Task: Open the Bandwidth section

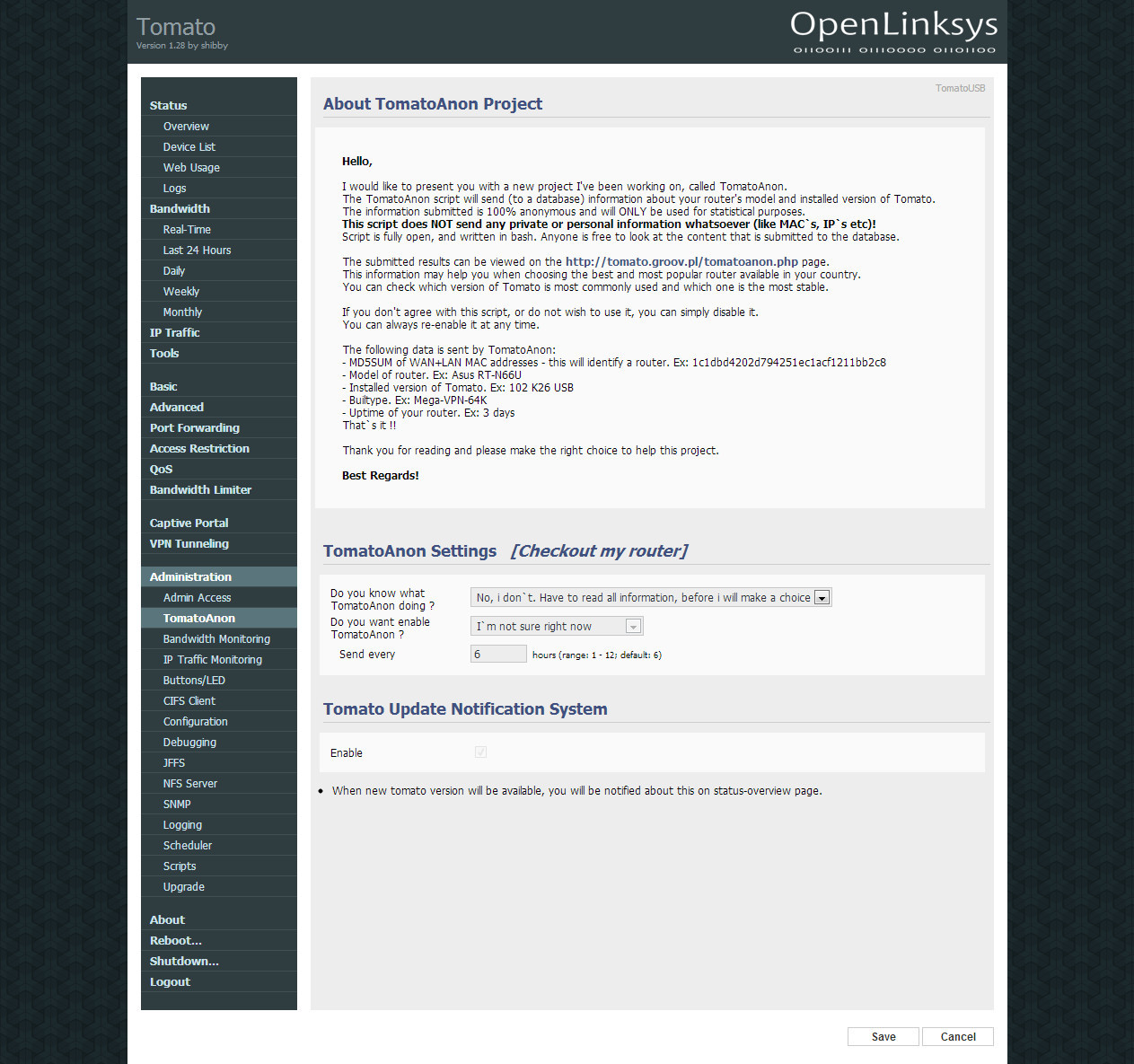Action: [x=218, y=209]
